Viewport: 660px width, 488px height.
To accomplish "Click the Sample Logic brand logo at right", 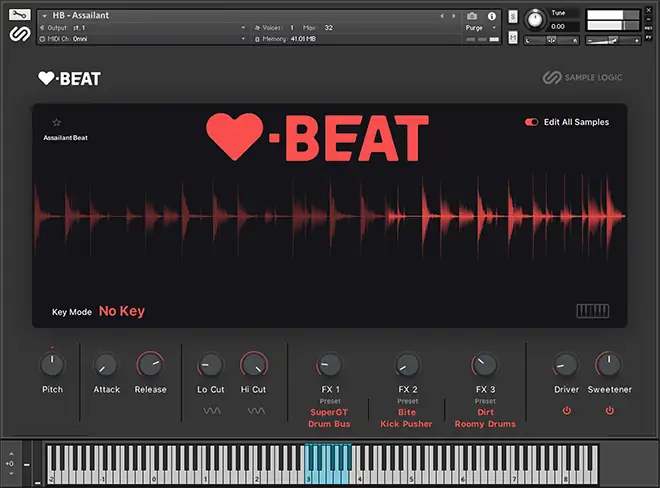I will click(582, 77).
